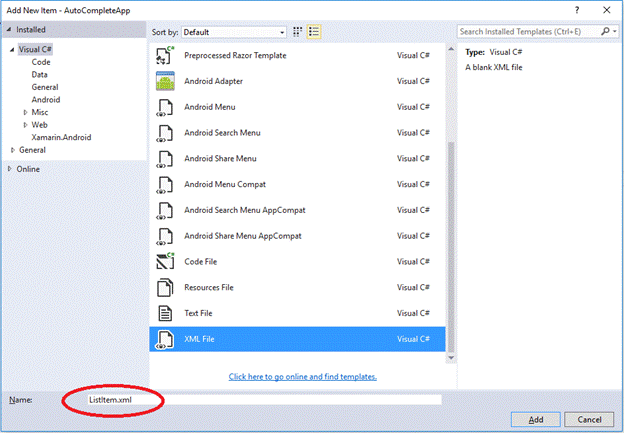Select the XML File template name
Image resolution: width=624 pixels, height=433 pixels.
tap(199, 339)
